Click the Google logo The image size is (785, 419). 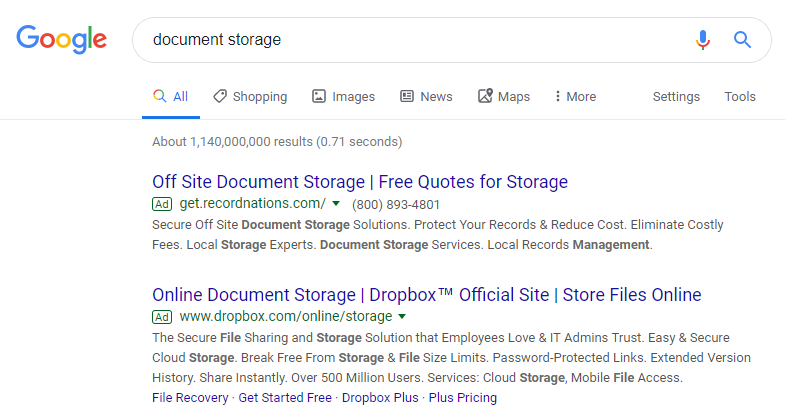point(61,40)
